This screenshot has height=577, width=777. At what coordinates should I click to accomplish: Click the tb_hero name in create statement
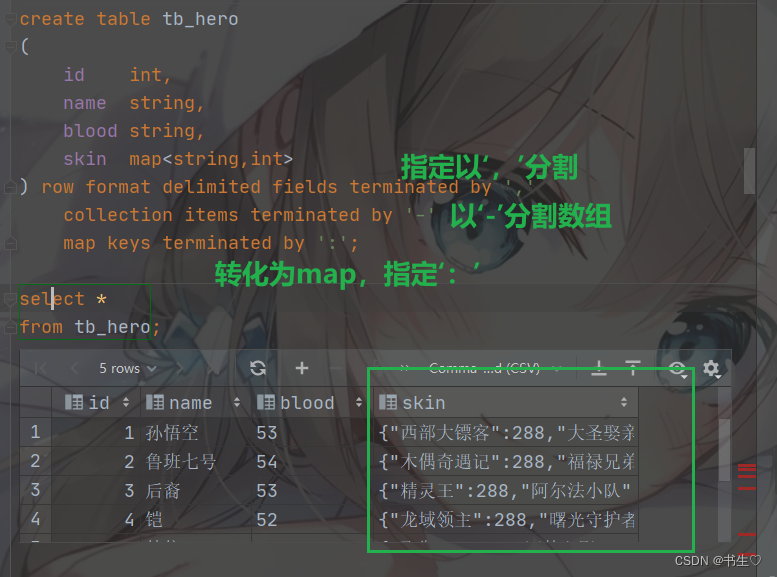coord(200,19)
